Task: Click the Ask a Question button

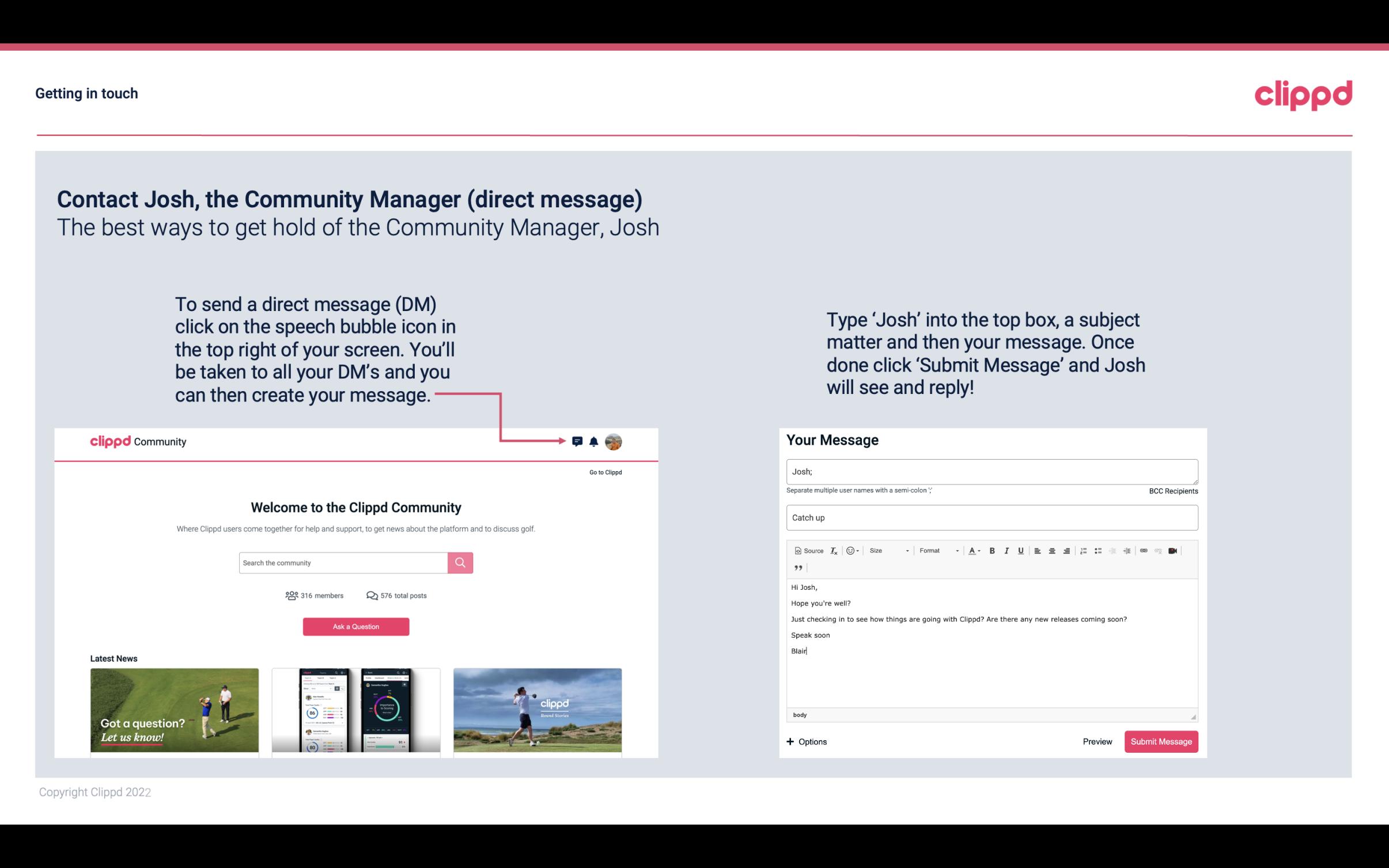Action: [357, 625]
